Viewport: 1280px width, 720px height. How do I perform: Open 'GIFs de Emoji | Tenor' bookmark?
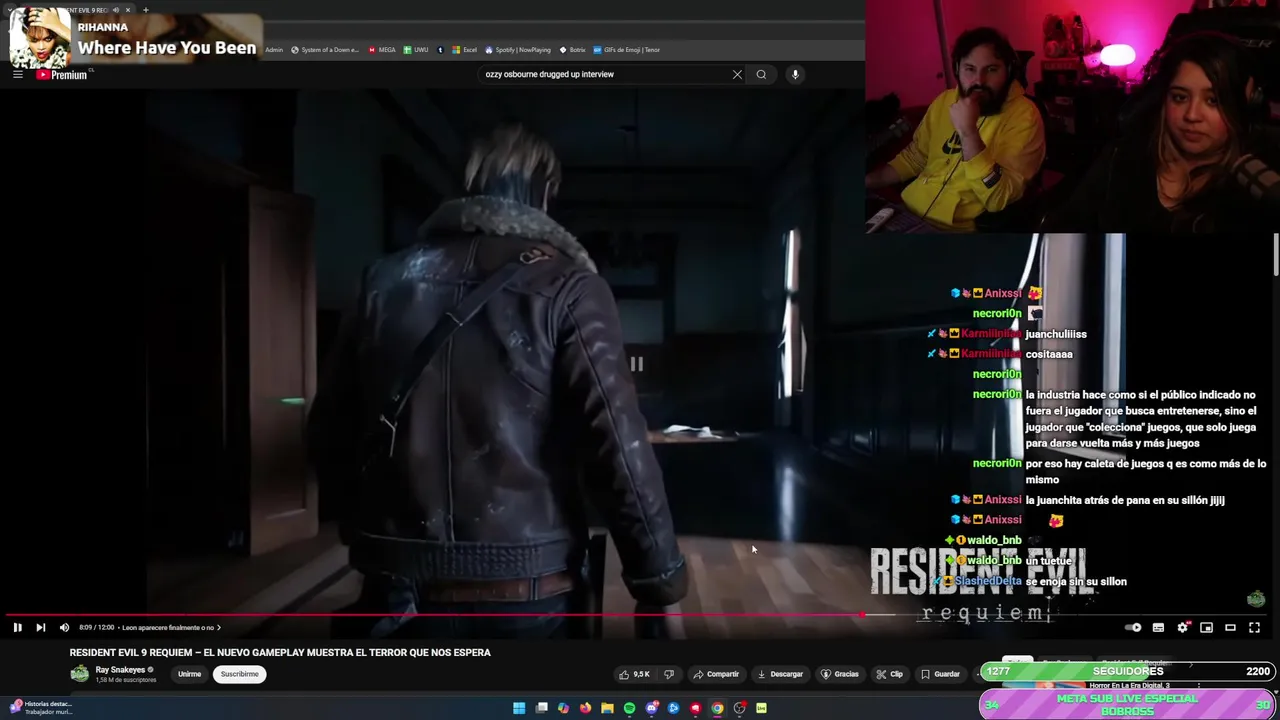point(626,49)
